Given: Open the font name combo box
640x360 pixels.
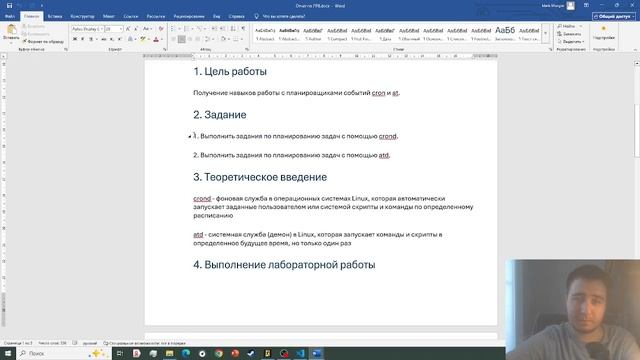Looking at the screenshot, I should tap(87, 29).
